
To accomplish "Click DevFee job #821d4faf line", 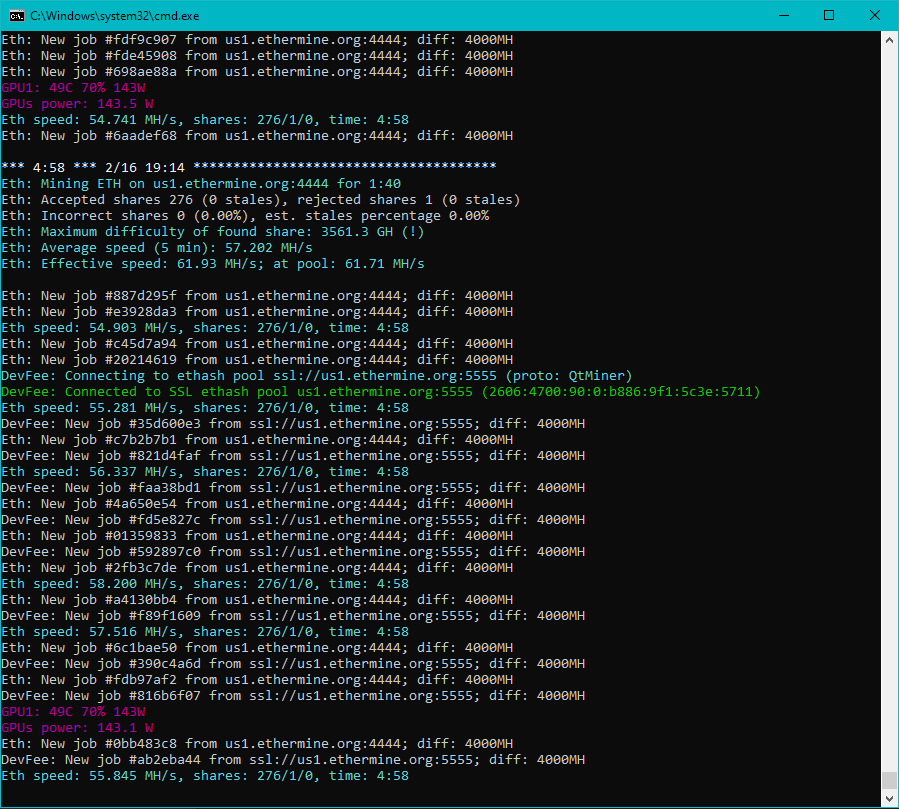I will pyautogui.click(x=293, y=456).
